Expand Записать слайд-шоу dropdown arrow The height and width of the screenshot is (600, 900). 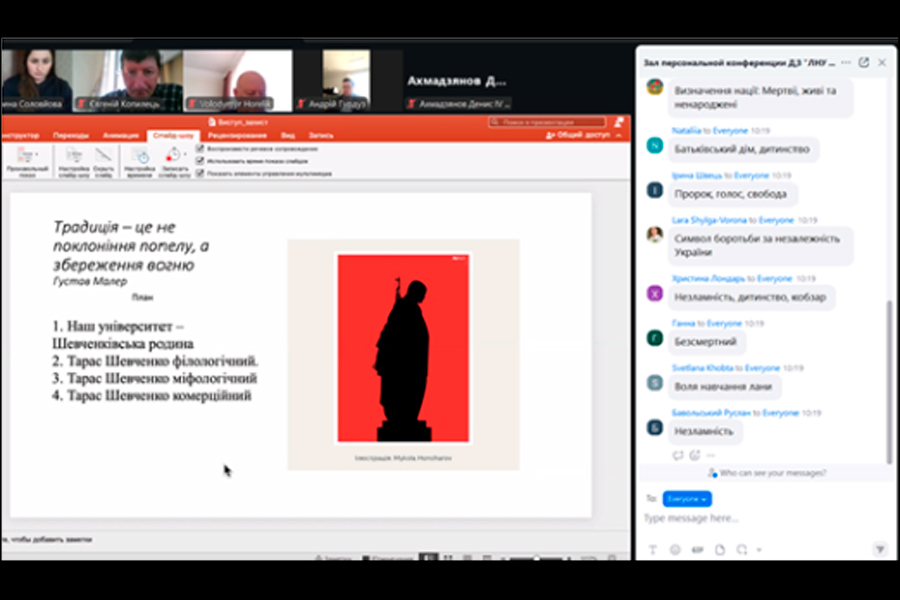click(x=185, y=154)
